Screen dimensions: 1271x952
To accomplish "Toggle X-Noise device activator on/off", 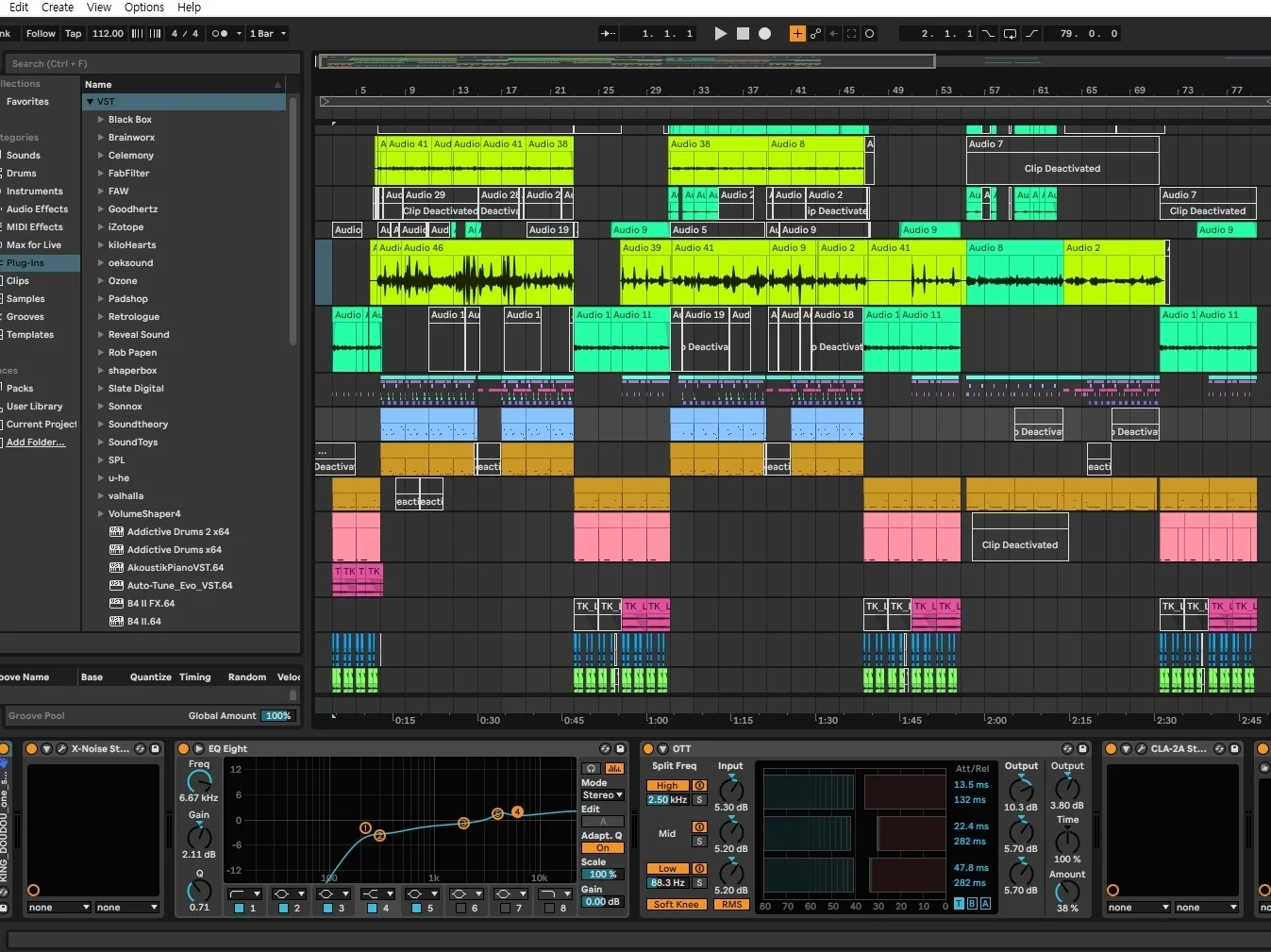I will (x=31, y=748).
